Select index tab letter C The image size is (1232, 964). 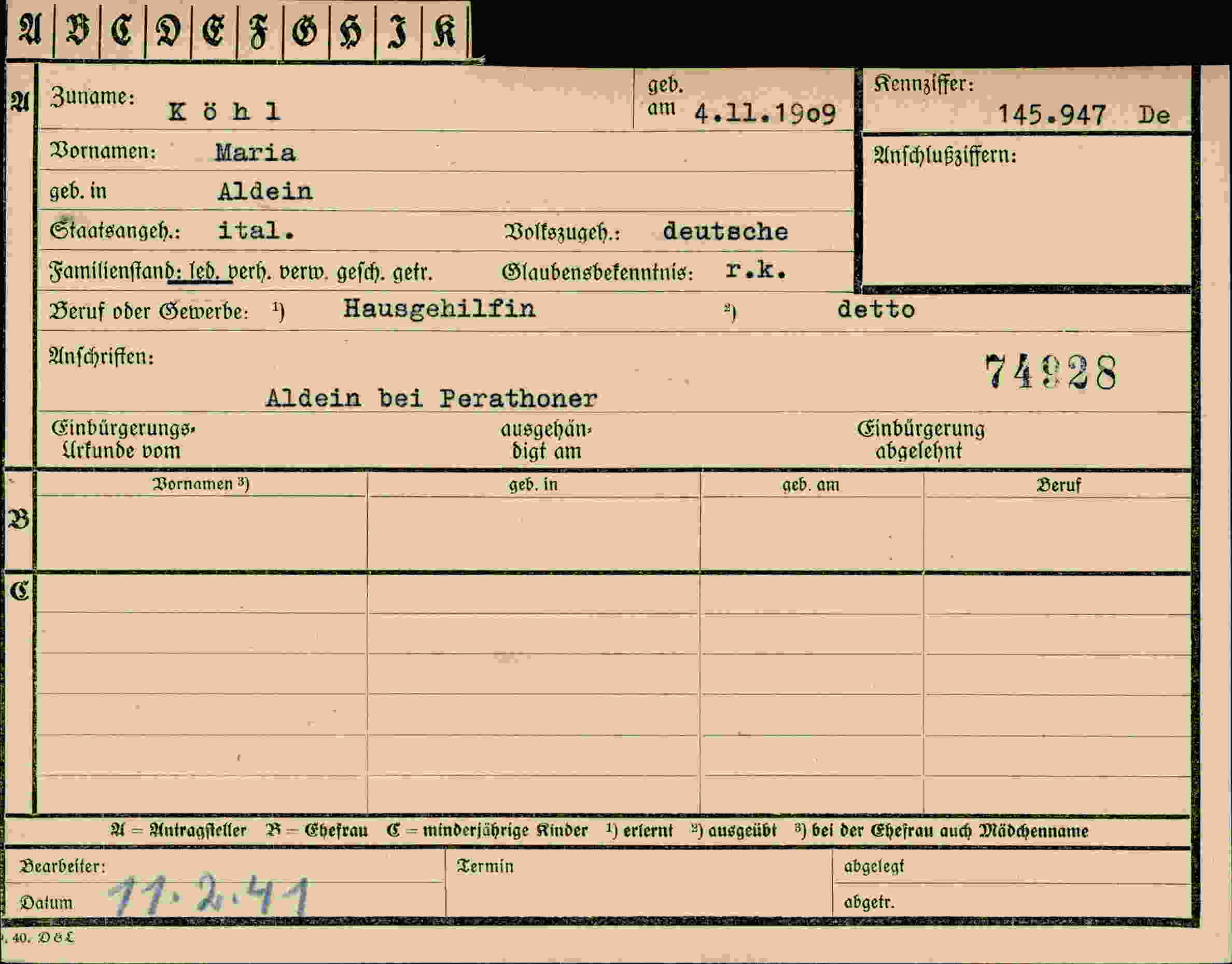pos(122,30)
